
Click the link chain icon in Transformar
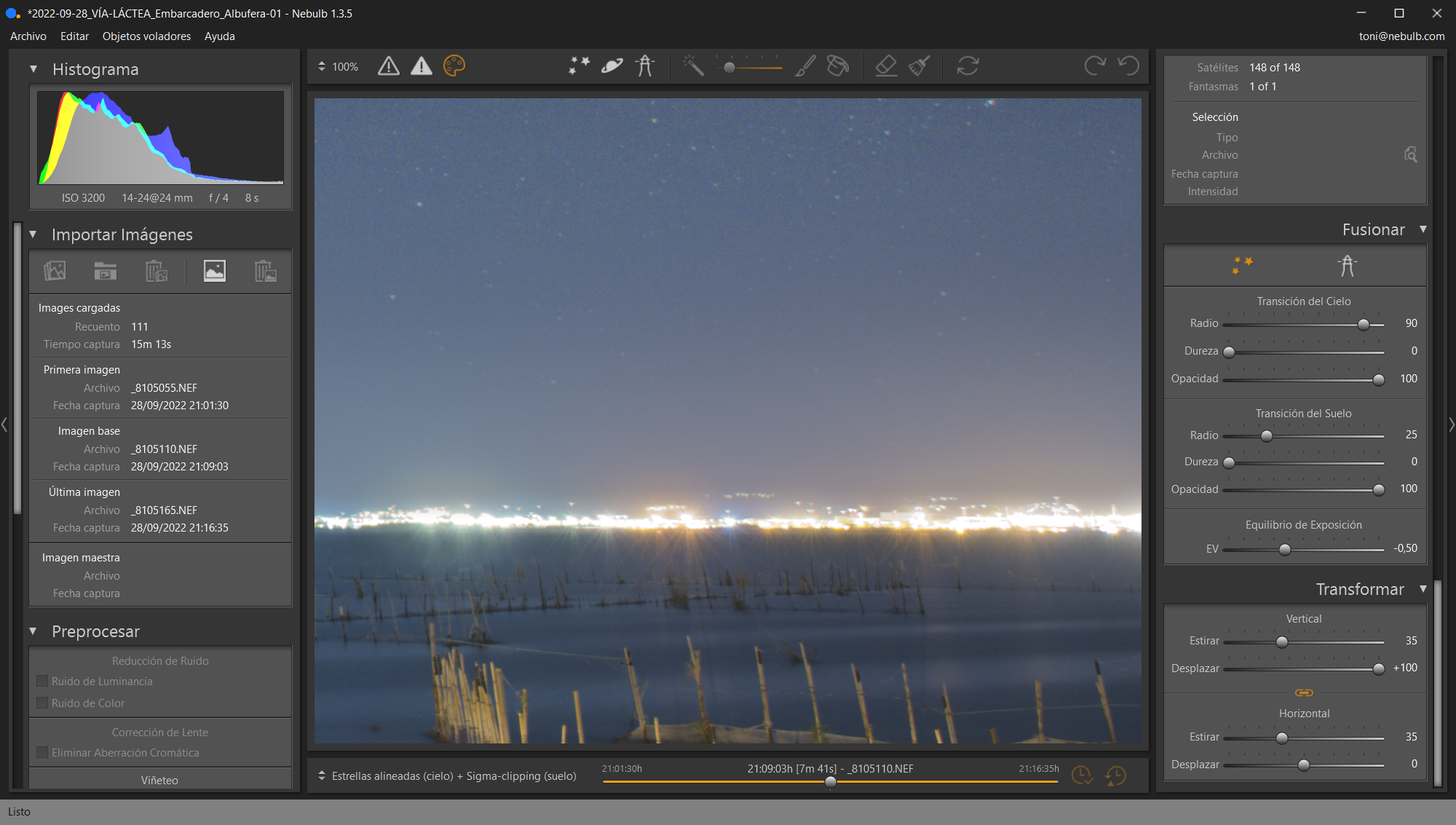[x=1304, y=692]
